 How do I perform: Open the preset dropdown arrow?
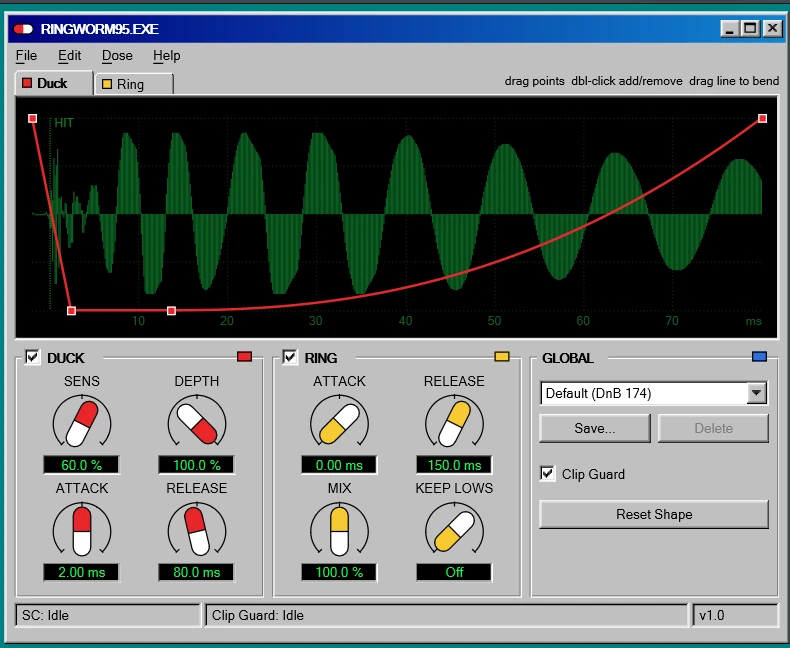[756, 393]
